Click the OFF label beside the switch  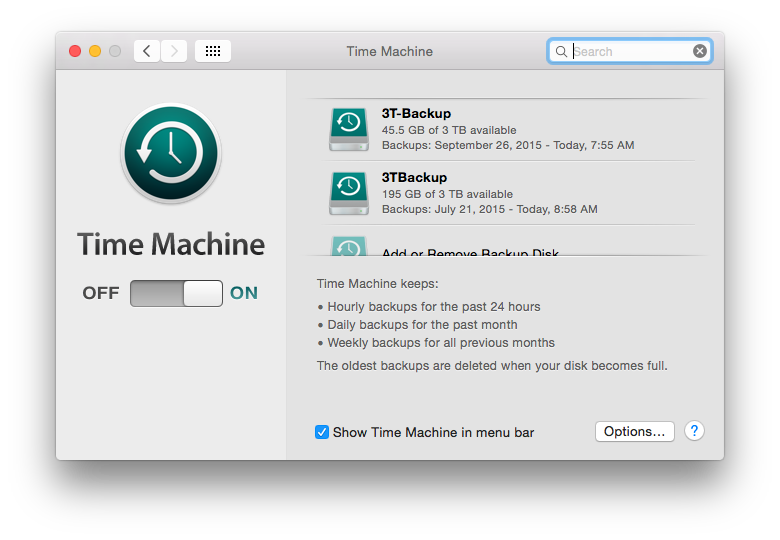(101, 293)
